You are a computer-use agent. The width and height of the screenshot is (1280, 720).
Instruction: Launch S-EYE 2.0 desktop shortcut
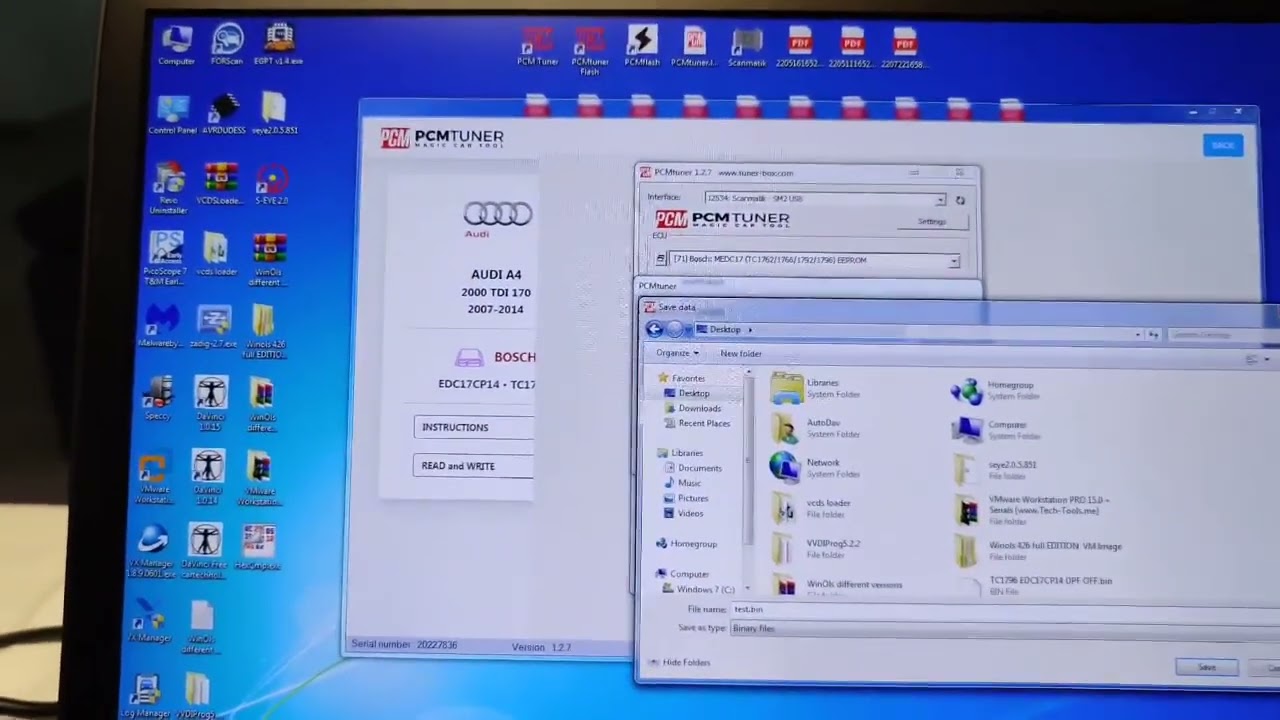tap(271, 185)
